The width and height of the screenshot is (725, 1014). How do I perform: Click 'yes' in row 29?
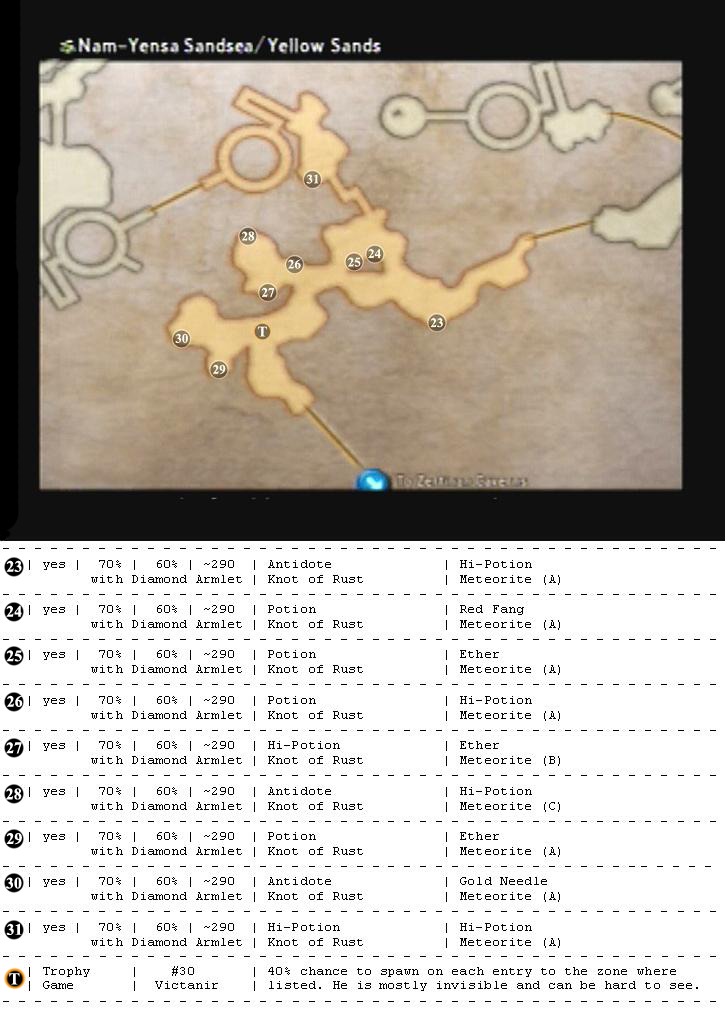point(54,836)
